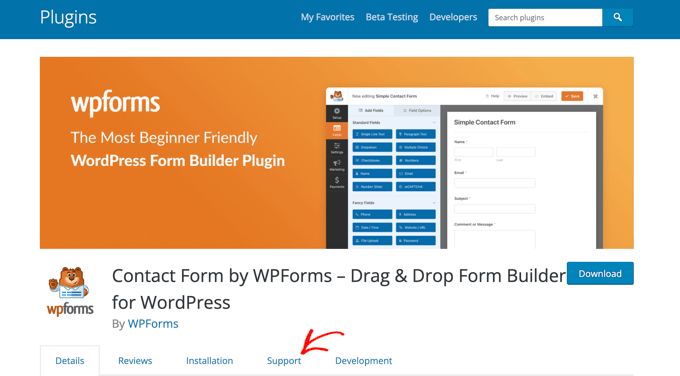Select the Details tab

(x=70, y=360)
